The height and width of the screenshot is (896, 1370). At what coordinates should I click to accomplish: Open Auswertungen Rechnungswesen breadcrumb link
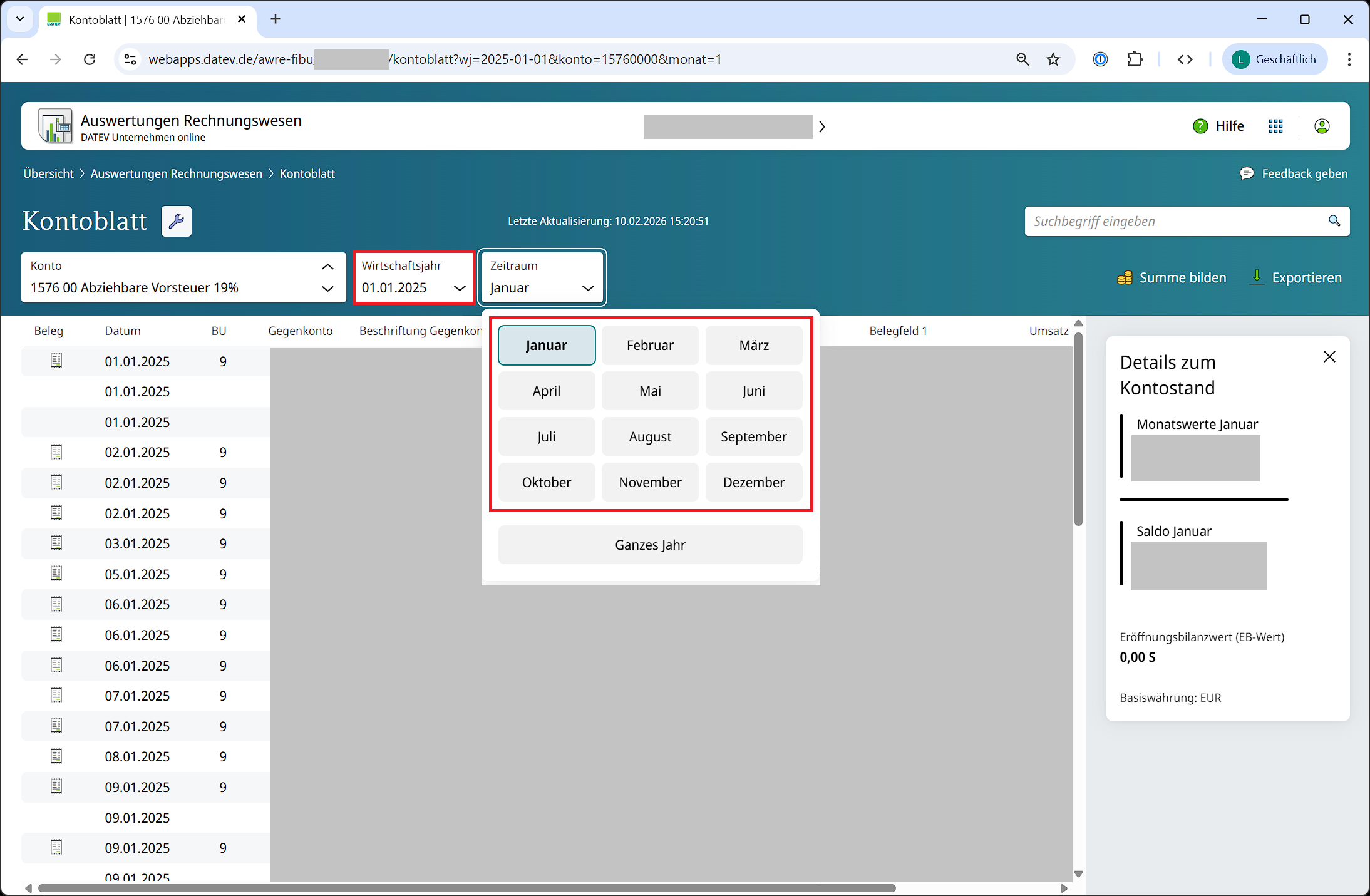pos(177,173)
